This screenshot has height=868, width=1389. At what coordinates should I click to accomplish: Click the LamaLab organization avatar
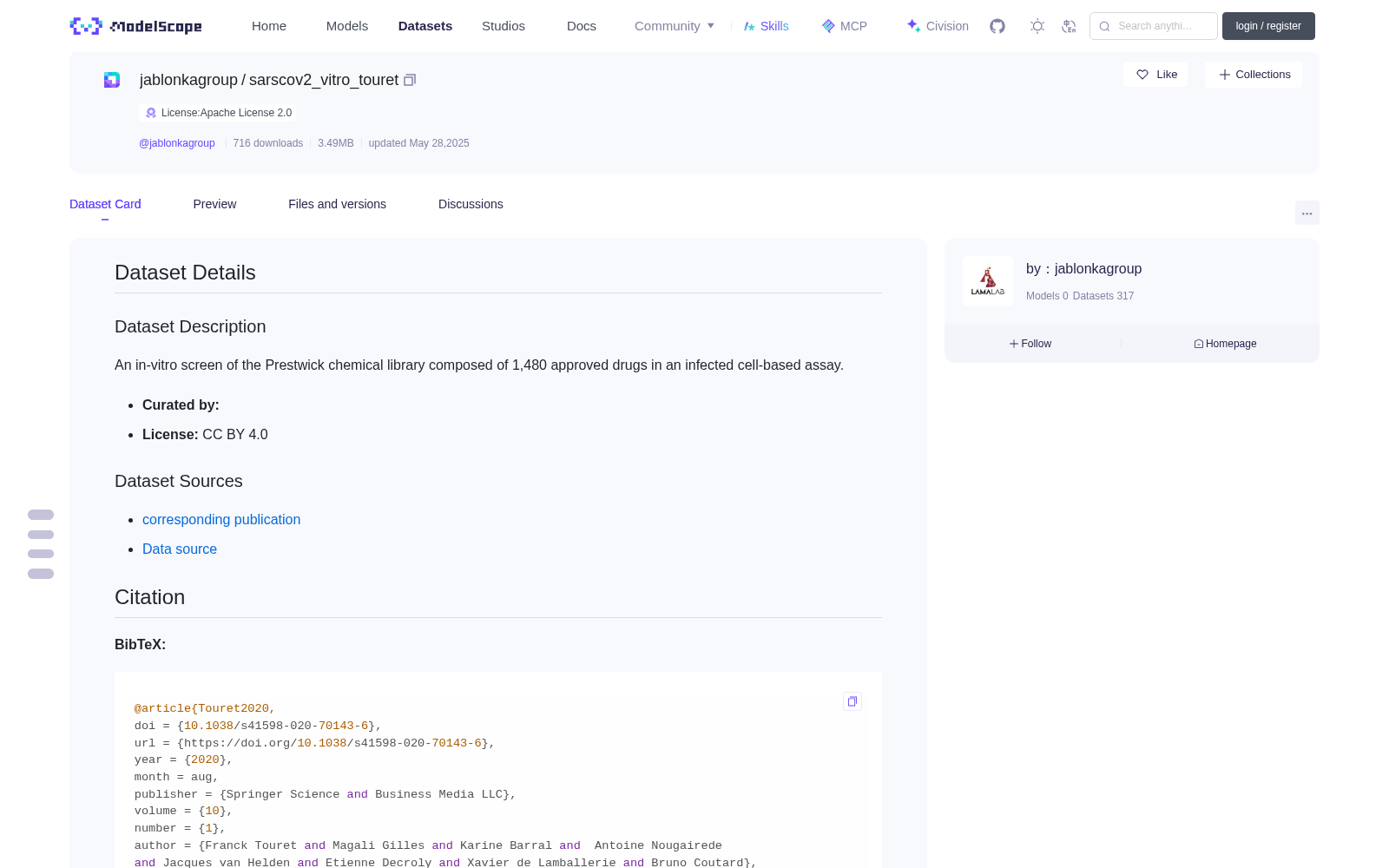pyautogui.click(x=988, y=281)
